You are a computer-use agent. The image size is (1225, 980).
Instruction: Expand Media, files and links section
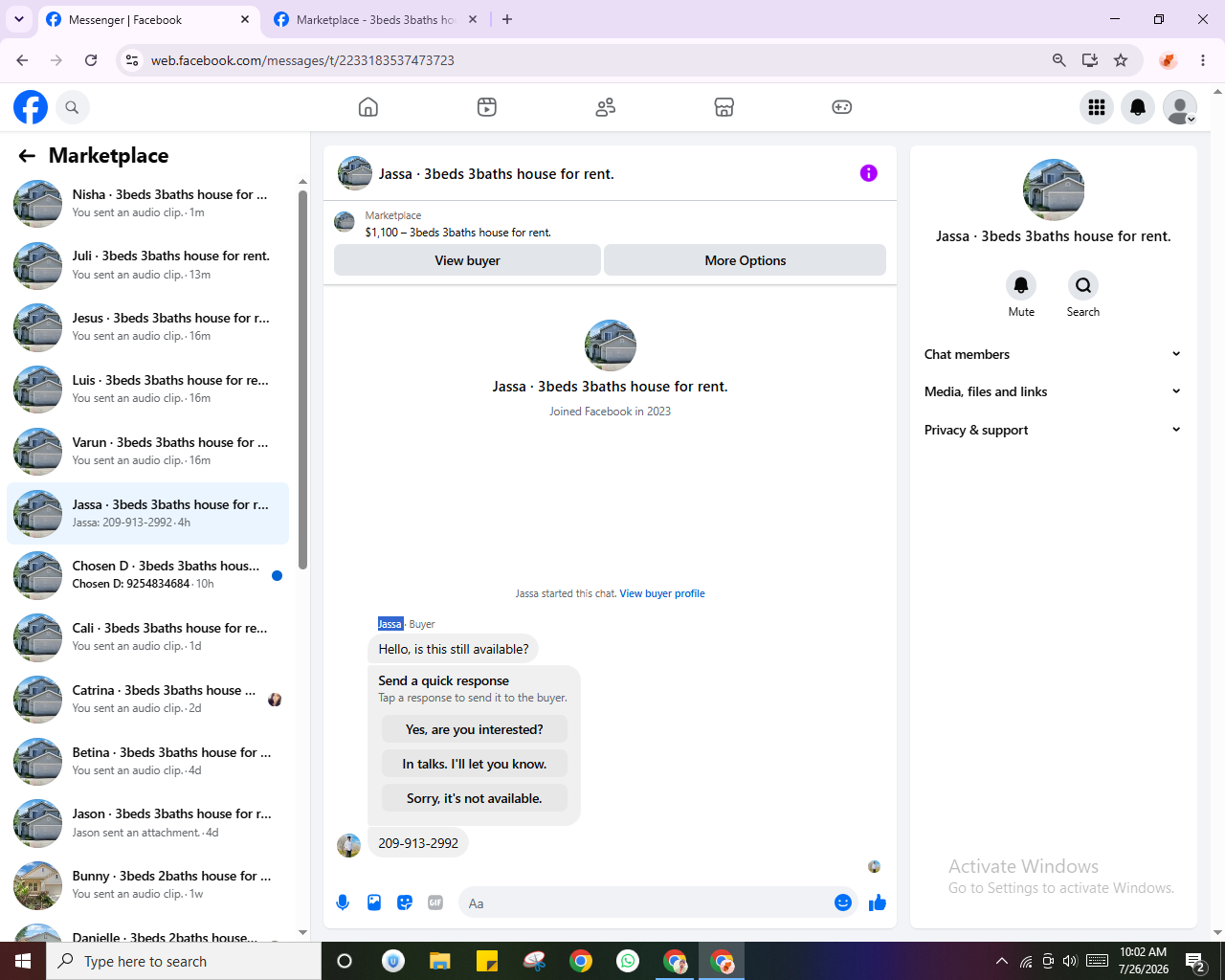click(x=1053, y=391)
